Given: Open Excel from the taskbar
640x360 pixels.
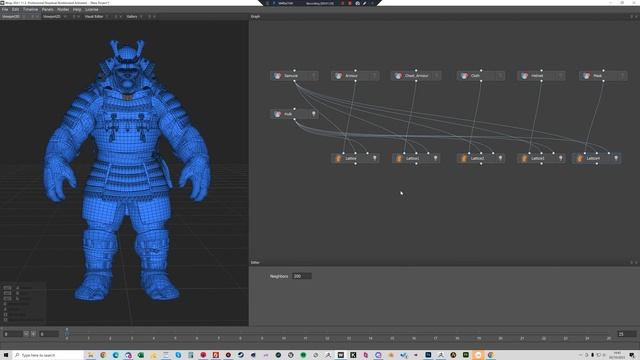Looking at the screenshot, I should (x=141, y=355).
